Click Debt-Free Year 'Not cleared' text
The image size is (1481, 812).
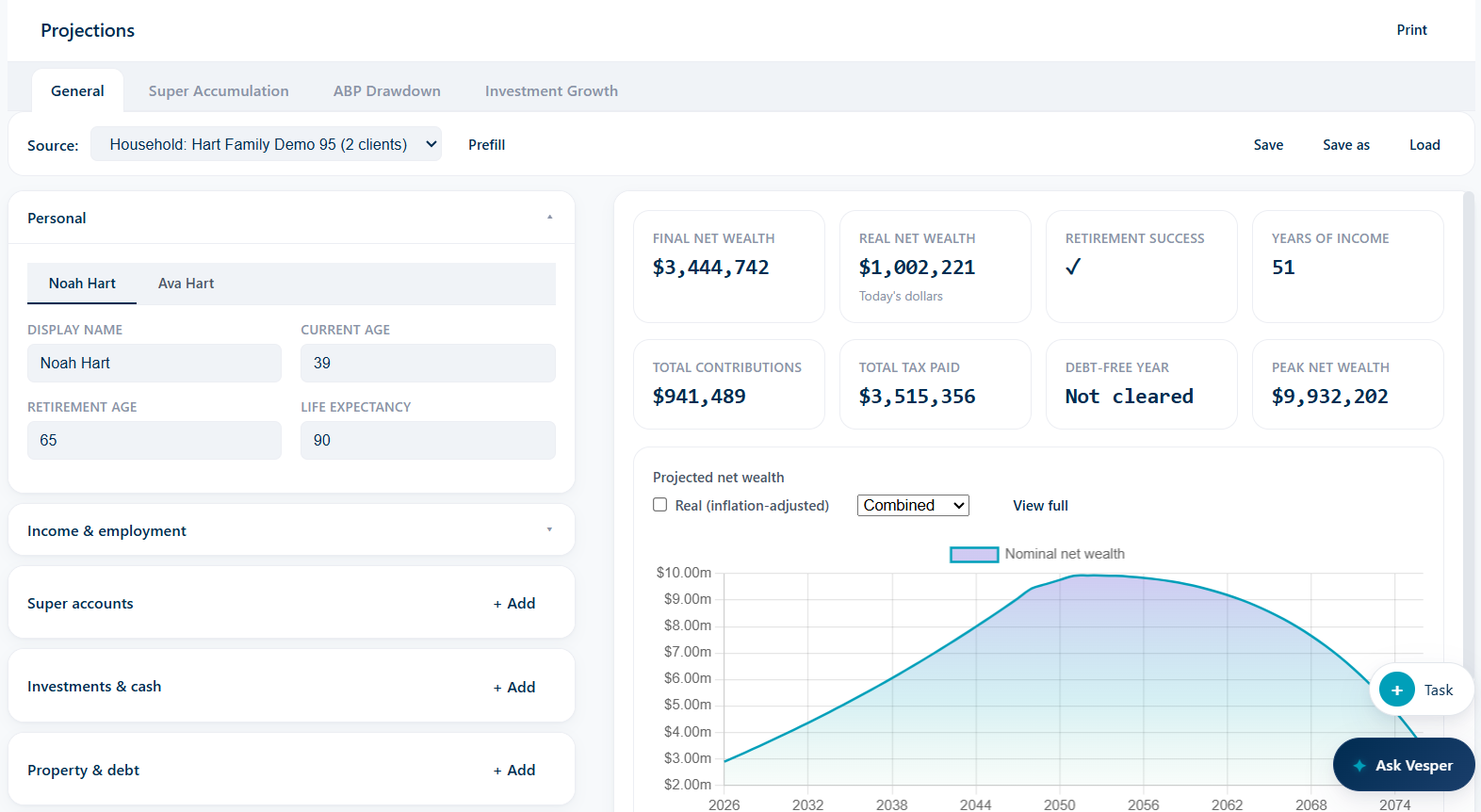point(1129,397)
